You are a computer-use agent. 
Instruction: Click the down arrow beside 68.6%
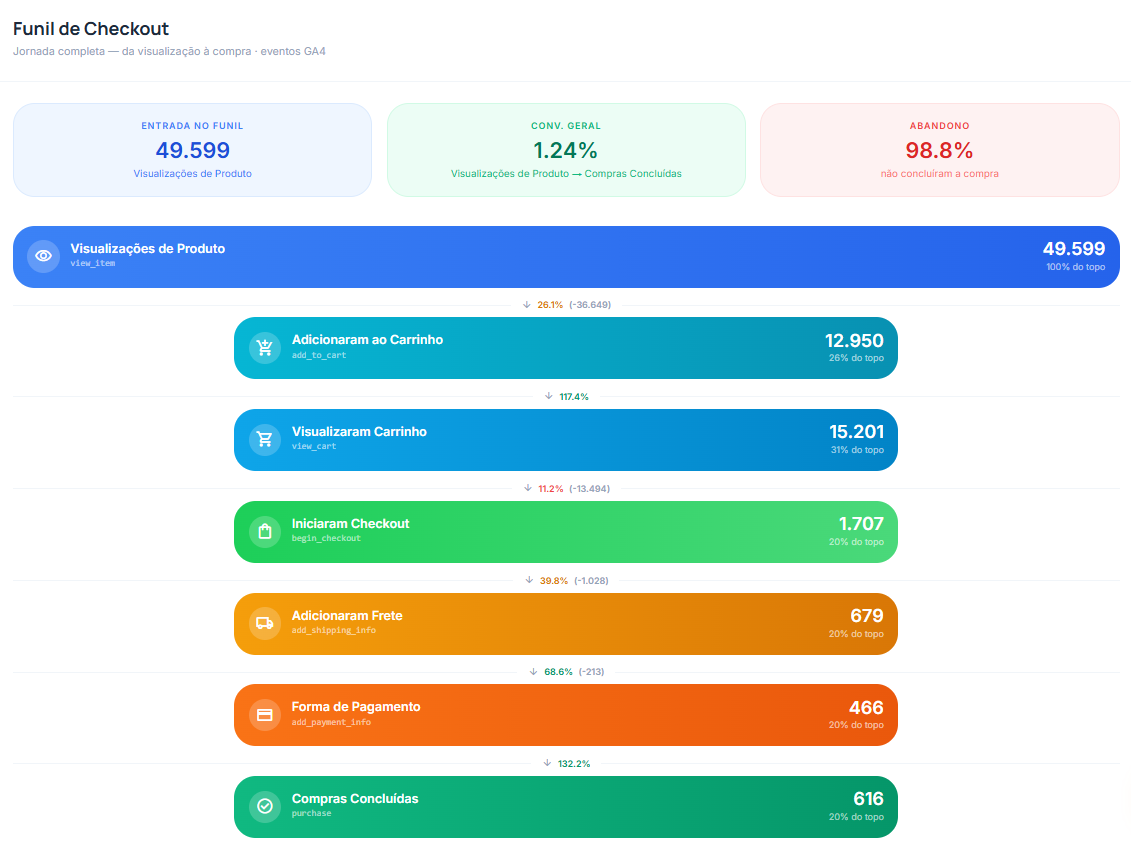click(533, 672)
